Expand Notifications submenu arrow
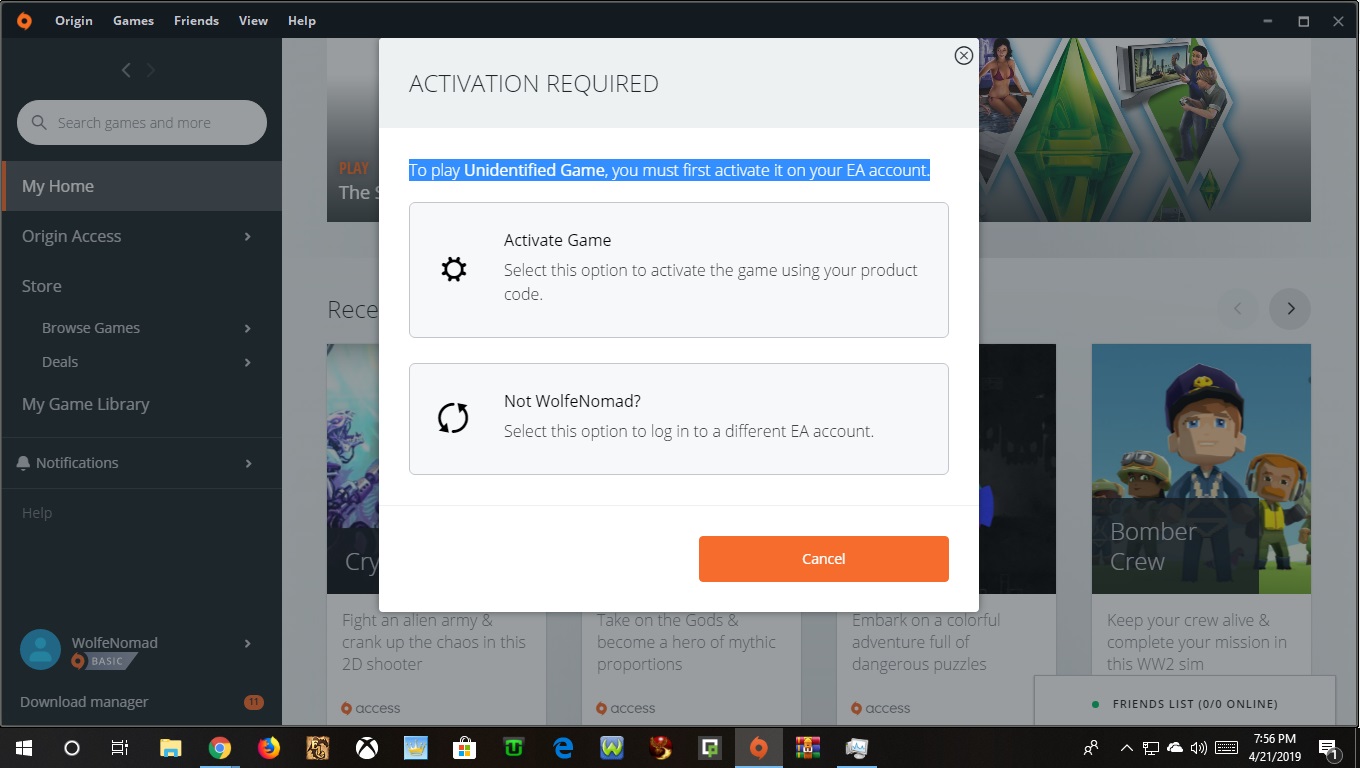The width and height of the screenshot is (1360, 768). (x=247, y=463)
